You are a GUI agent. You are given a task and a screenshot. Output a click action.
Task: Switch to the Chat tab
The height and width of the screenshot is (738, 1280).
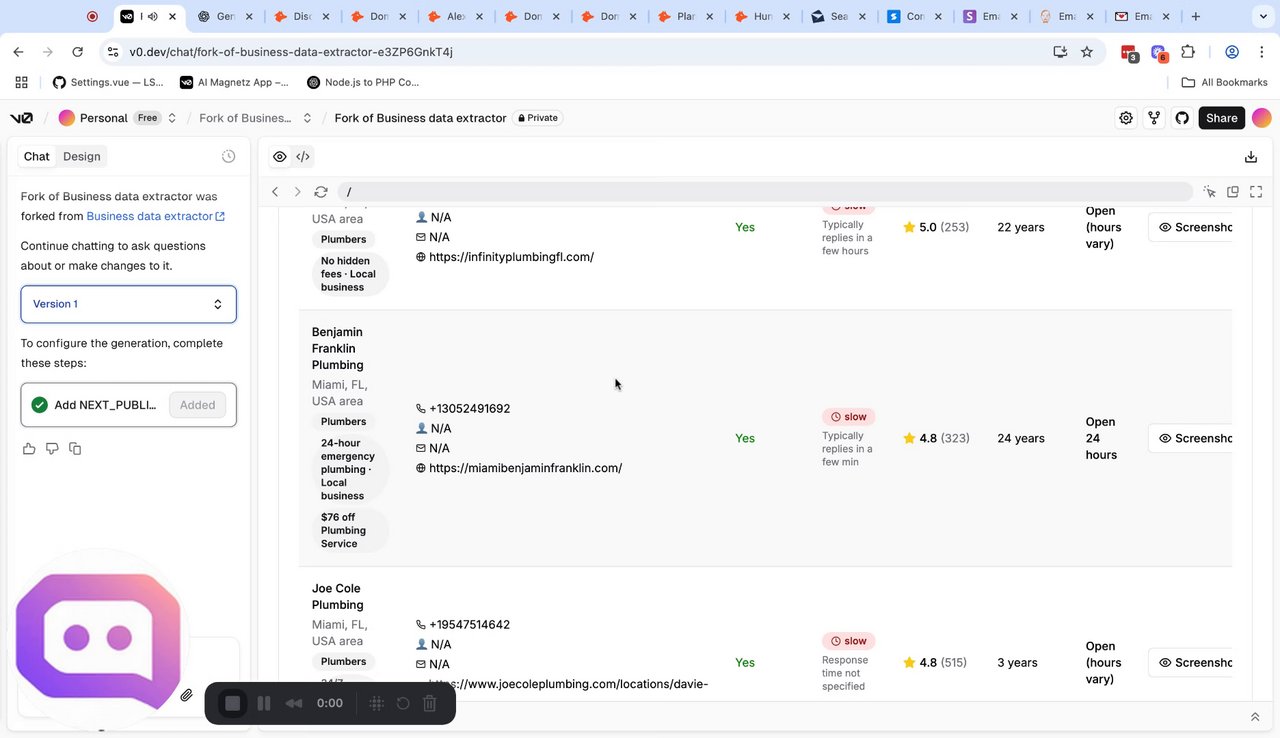[x=37, y=156]
